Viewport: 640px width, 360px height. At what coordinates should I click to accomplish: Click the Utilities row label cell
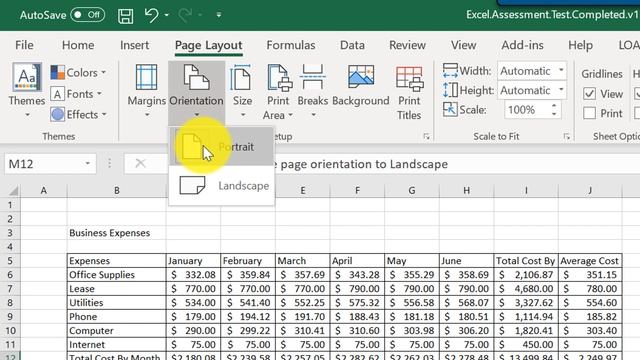pos(117,303)
